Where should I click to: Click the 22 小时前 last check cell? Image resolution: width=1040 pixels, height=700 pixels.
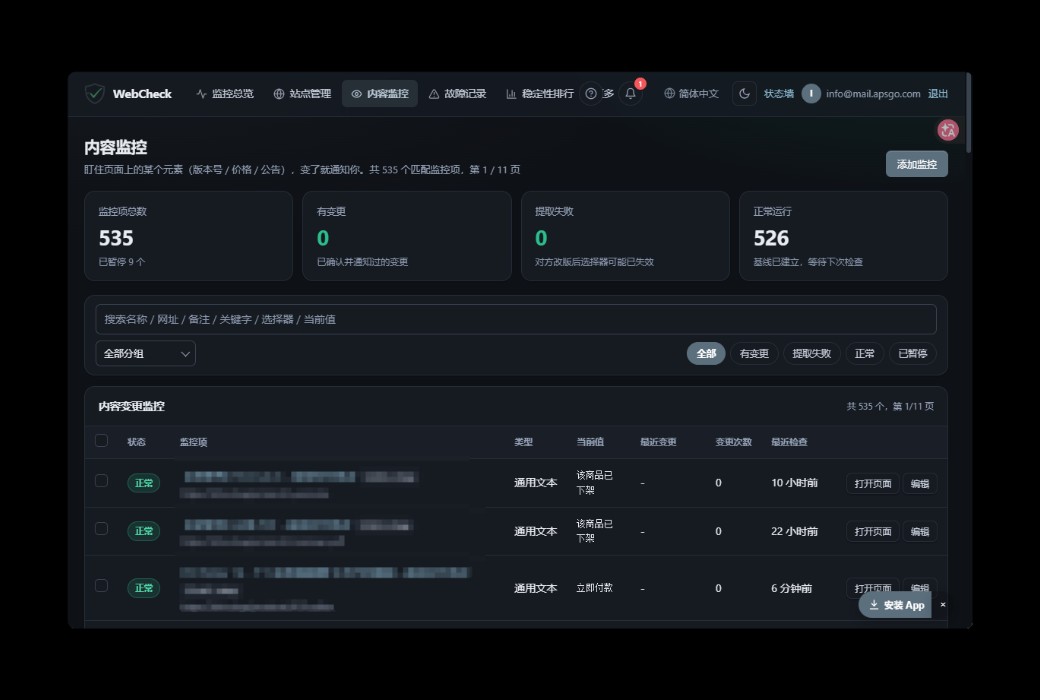point(794,531)
